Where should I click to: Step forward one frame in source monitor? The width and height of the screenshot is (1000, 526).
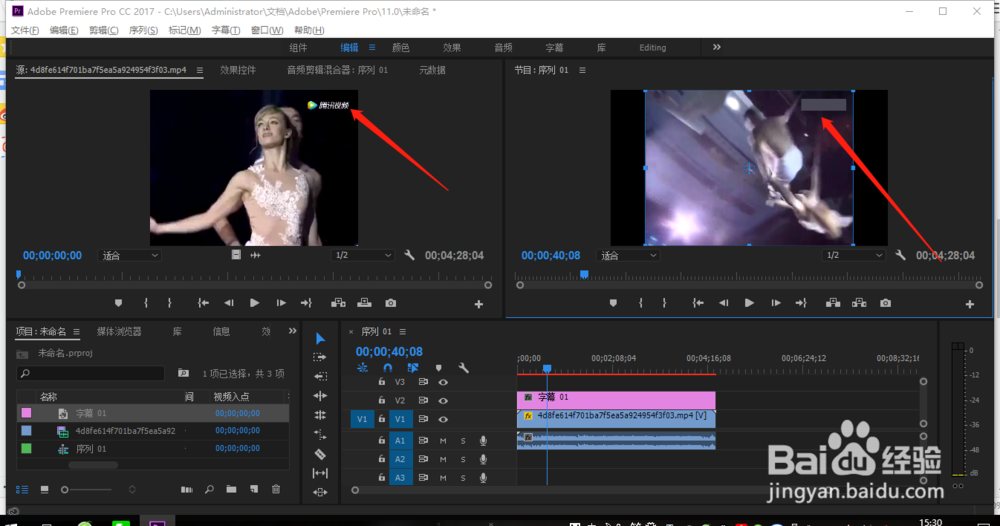point(281,303)
